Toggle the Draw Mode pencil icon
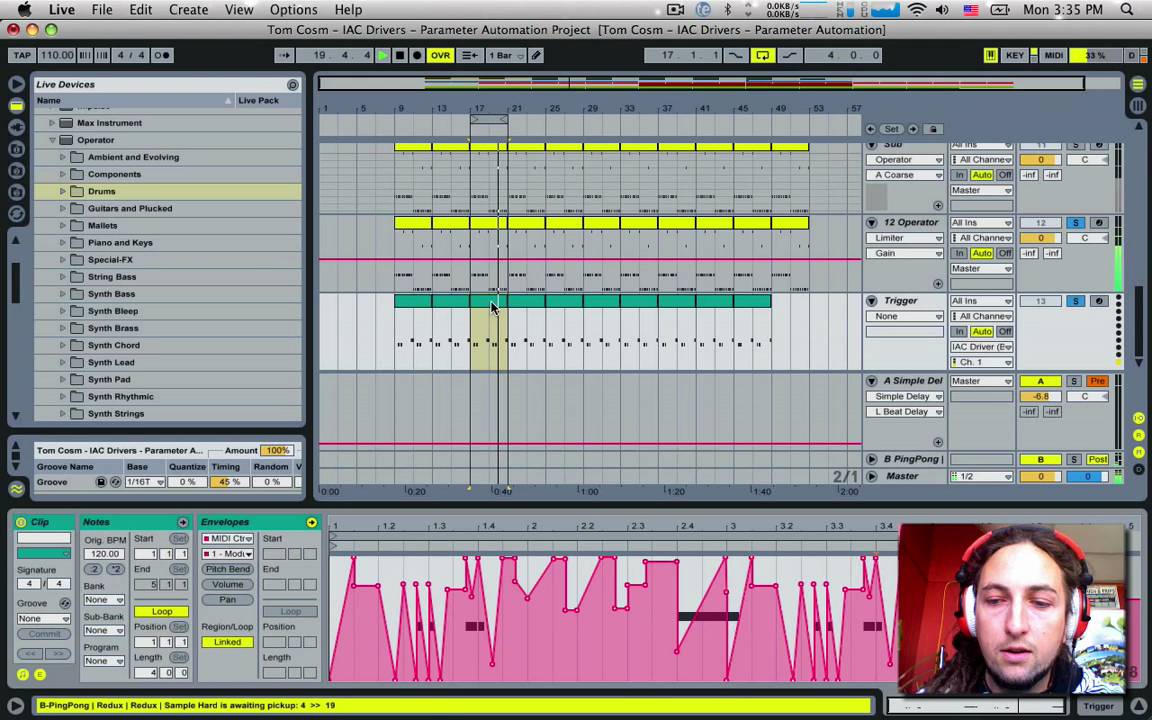 click(x=536, y=55)
